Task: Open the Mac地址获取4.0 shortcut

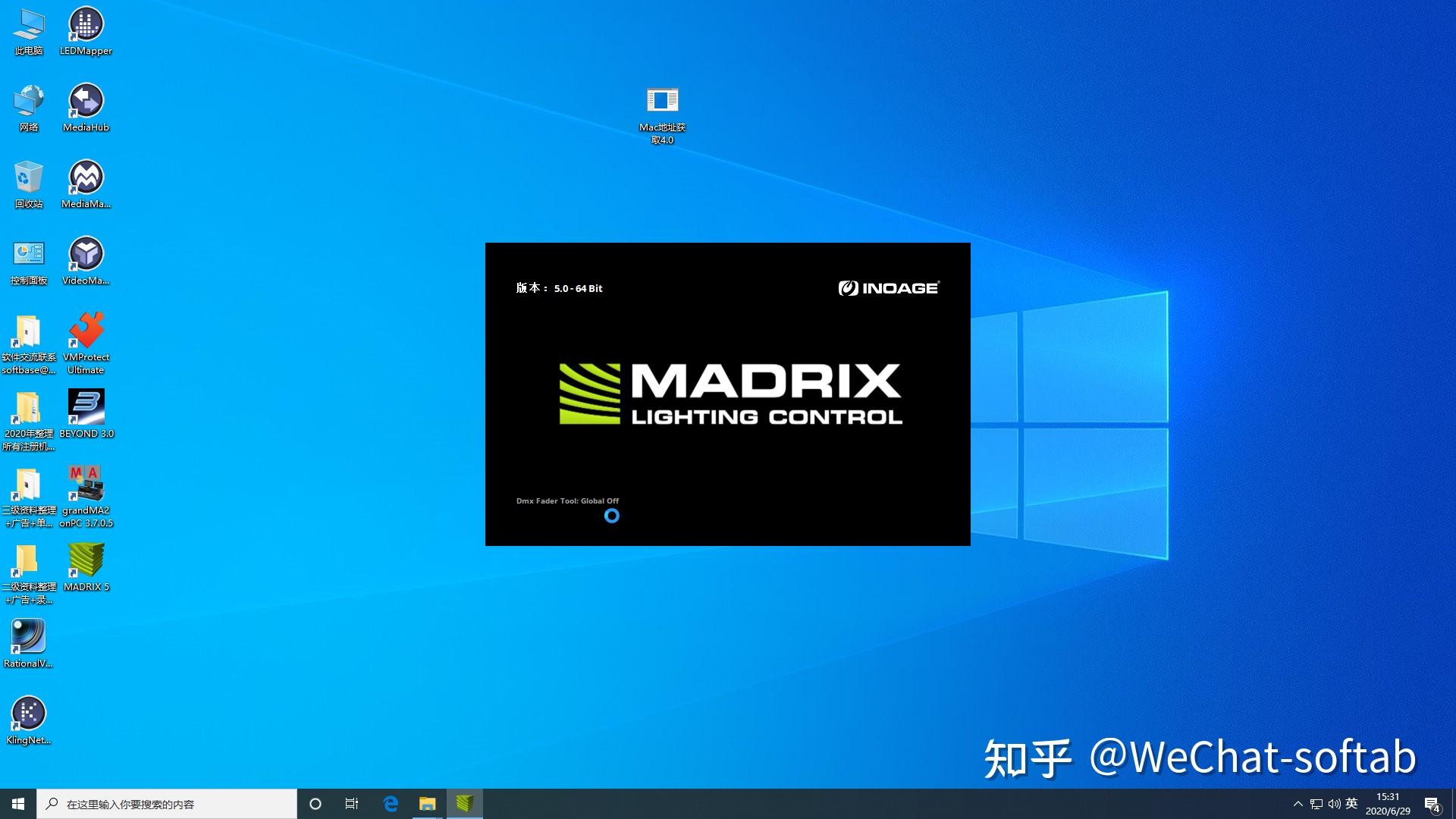Action: click(662, 99)
